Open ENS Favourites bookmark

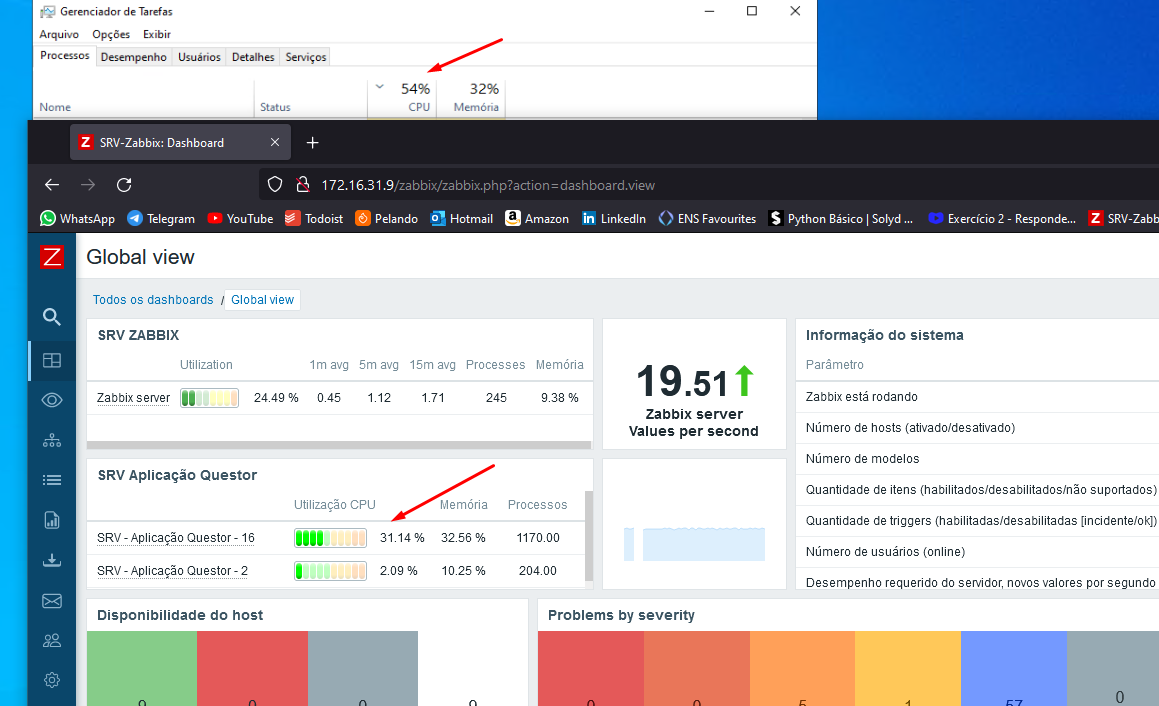707,219
